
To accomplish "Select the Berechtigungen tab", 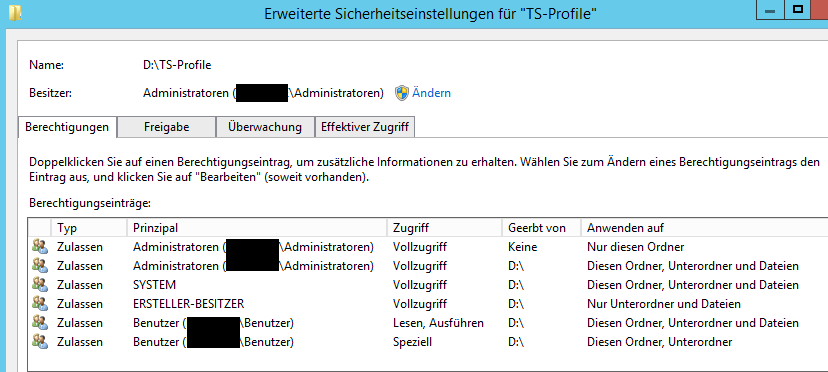I will click(67, 127).
